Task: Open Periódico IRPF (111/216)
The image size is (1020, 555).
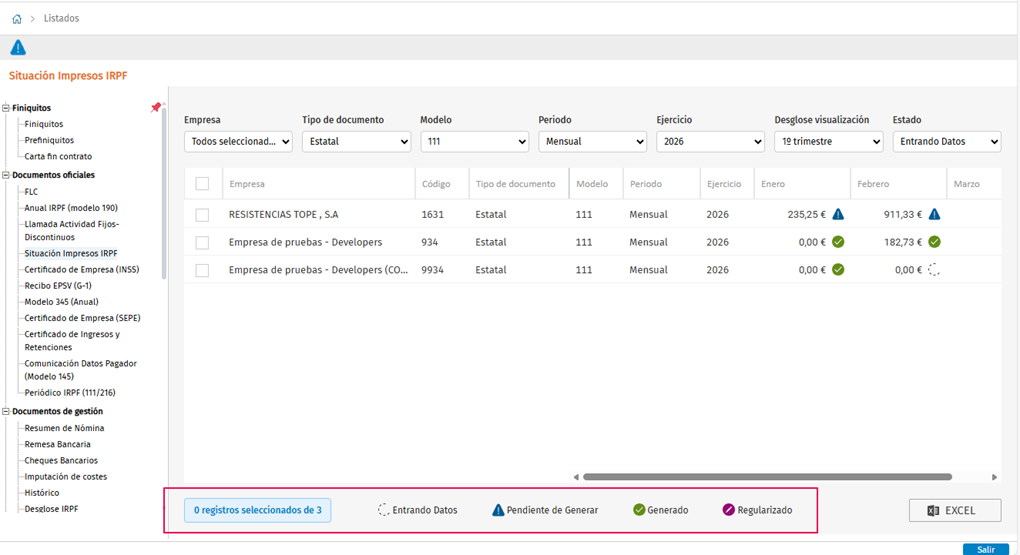Action: pyautogui.click(x=70, y=393)
